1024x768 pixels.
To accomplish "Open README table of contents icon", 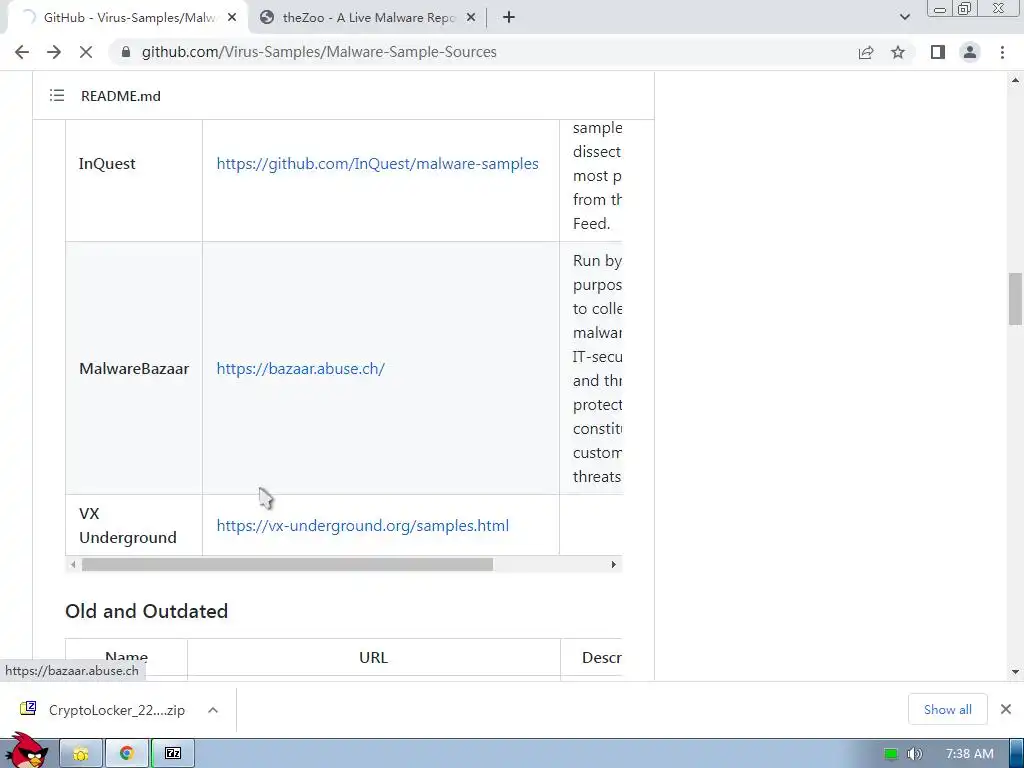I will 57,96.
